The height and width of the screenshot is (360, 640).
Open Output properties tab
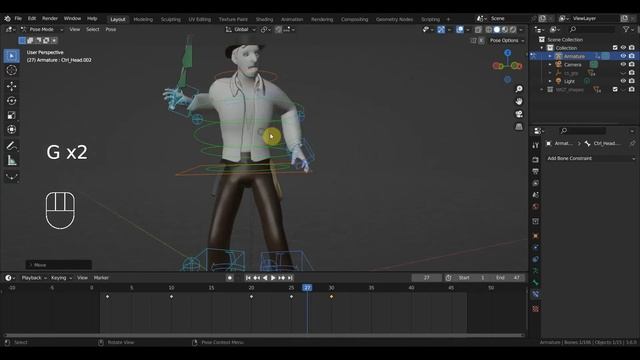[x=536, y=171]
